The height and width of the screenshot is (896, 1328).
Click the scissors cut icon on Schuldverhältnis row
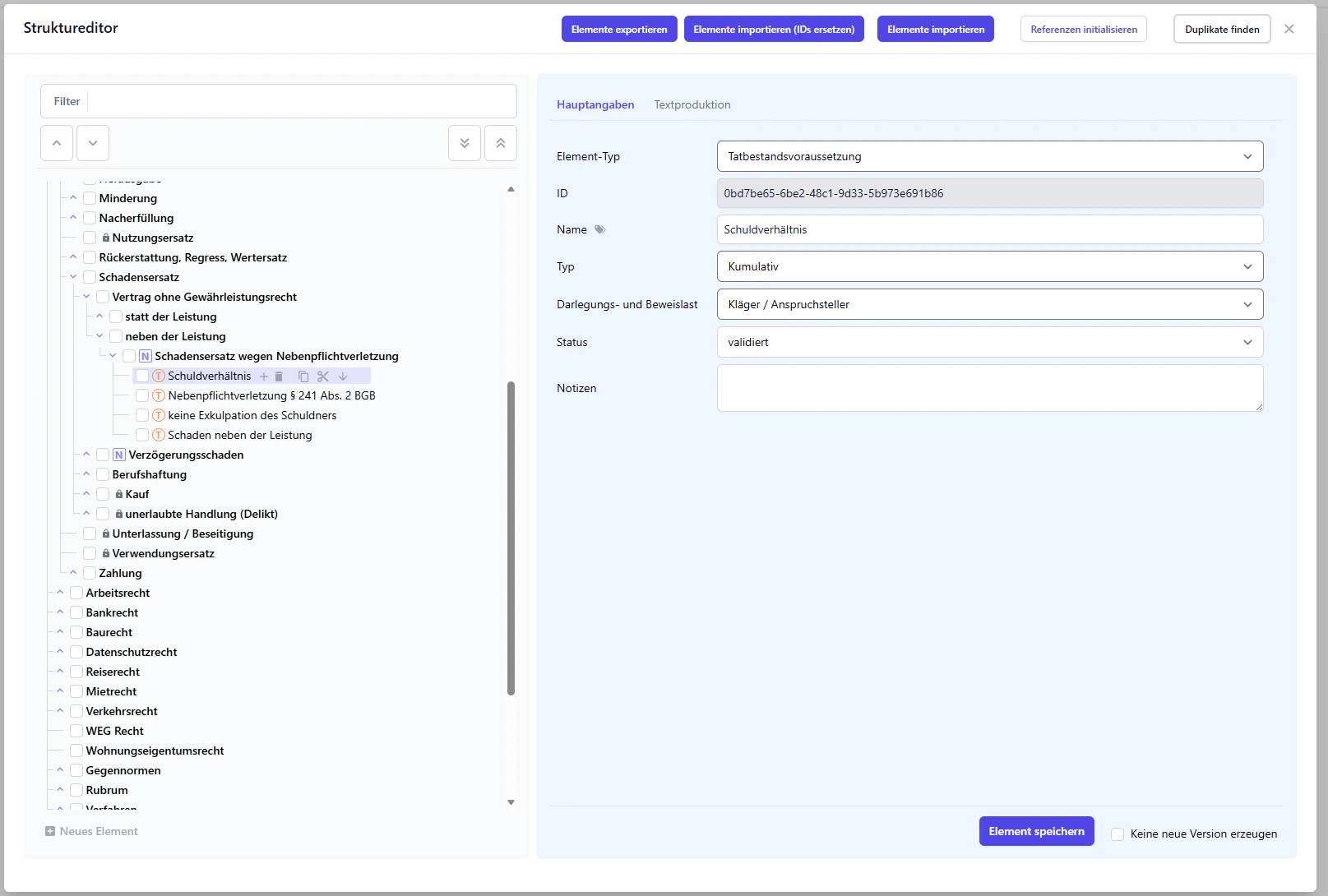[323, 376]
